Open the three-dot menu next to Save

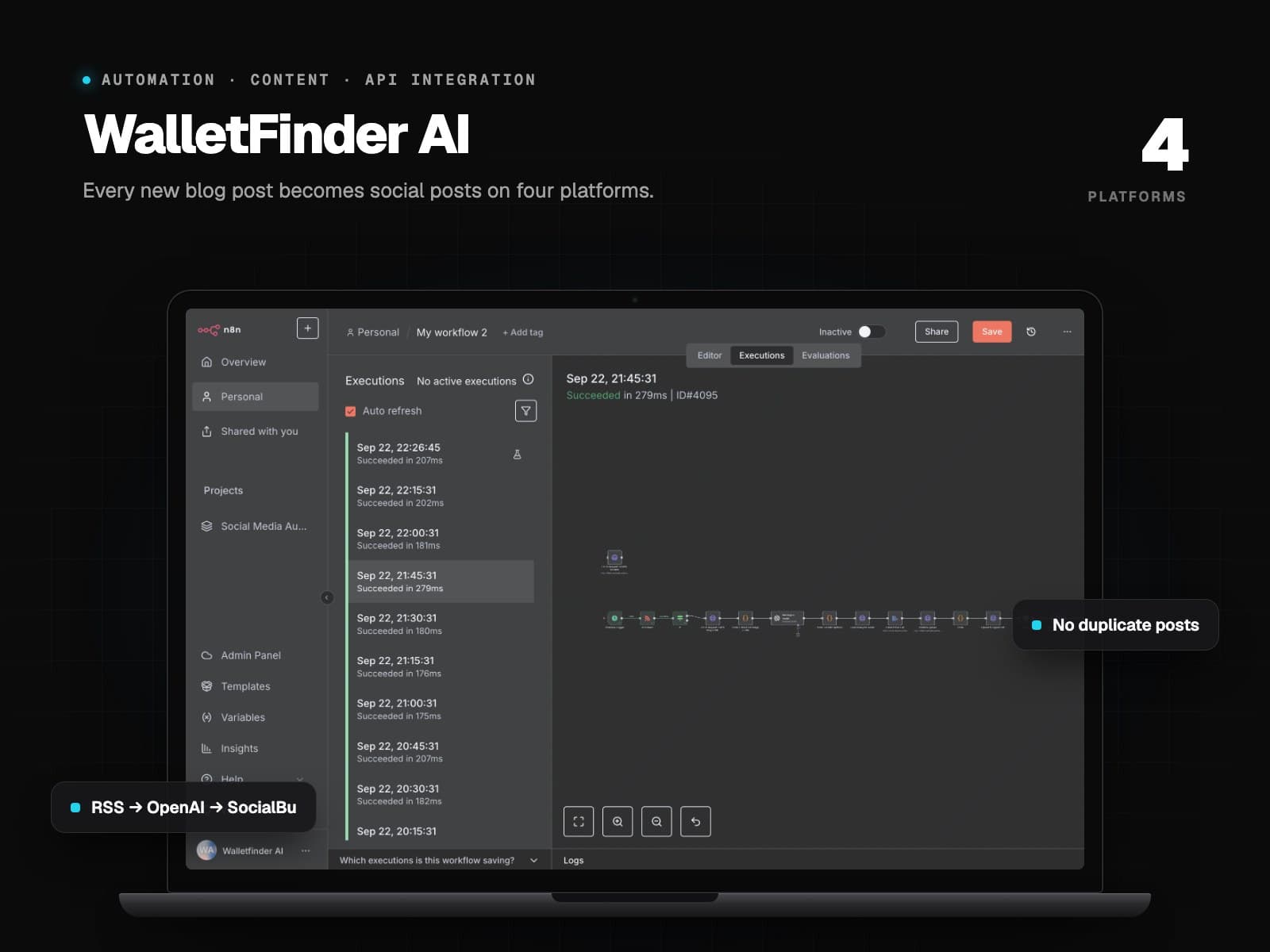click(1067, 332)
